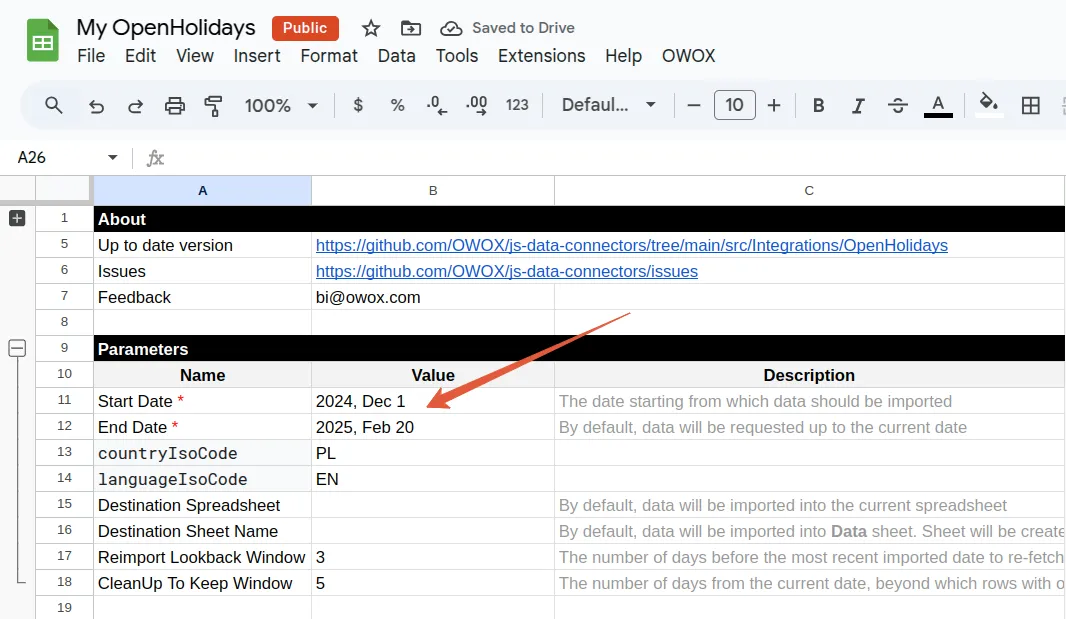This screenshot has width=1066, height=619.
Task: Select the Up to date version cell
Action: click(x=203, y=246)
